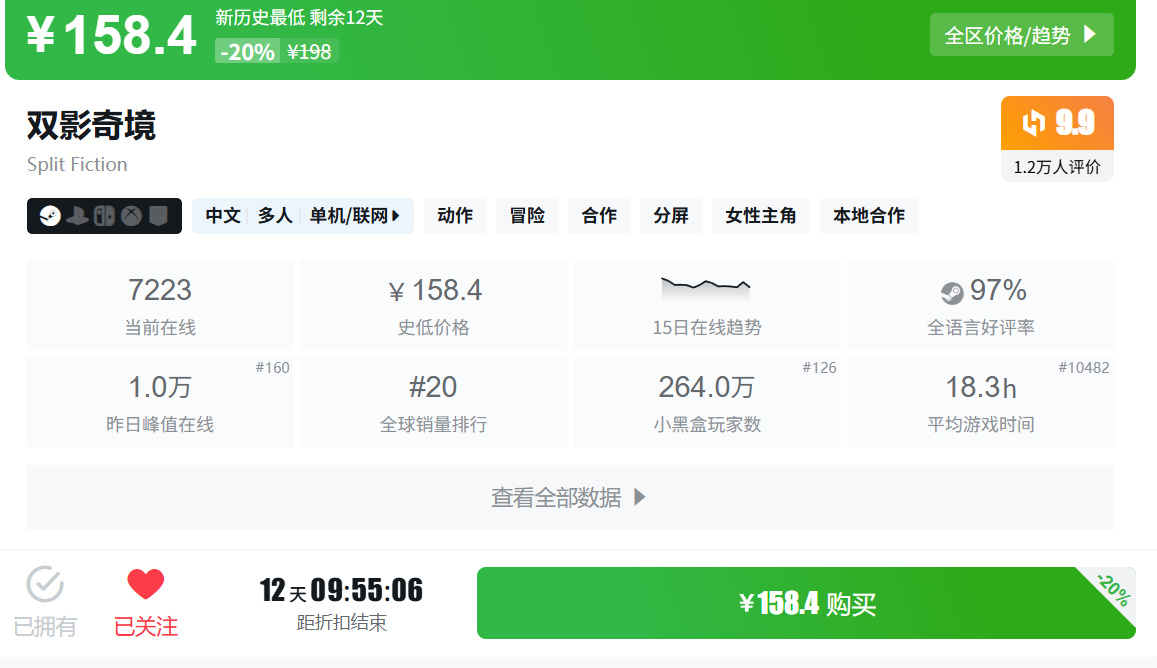Click the 264.0万 小黑盒玩家数 stat
Viewport: 1157px width, 668px height.
click(x=707, y=402)
